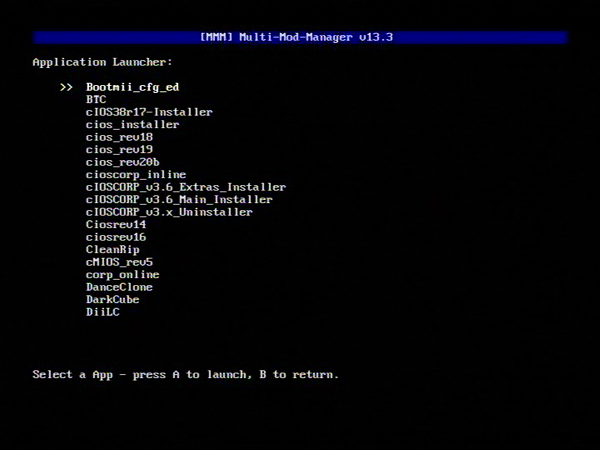This screenshot has height=450, width=600.
Task: Select the Bootmii_cfg_ed entry
Action: coord(132,88)
